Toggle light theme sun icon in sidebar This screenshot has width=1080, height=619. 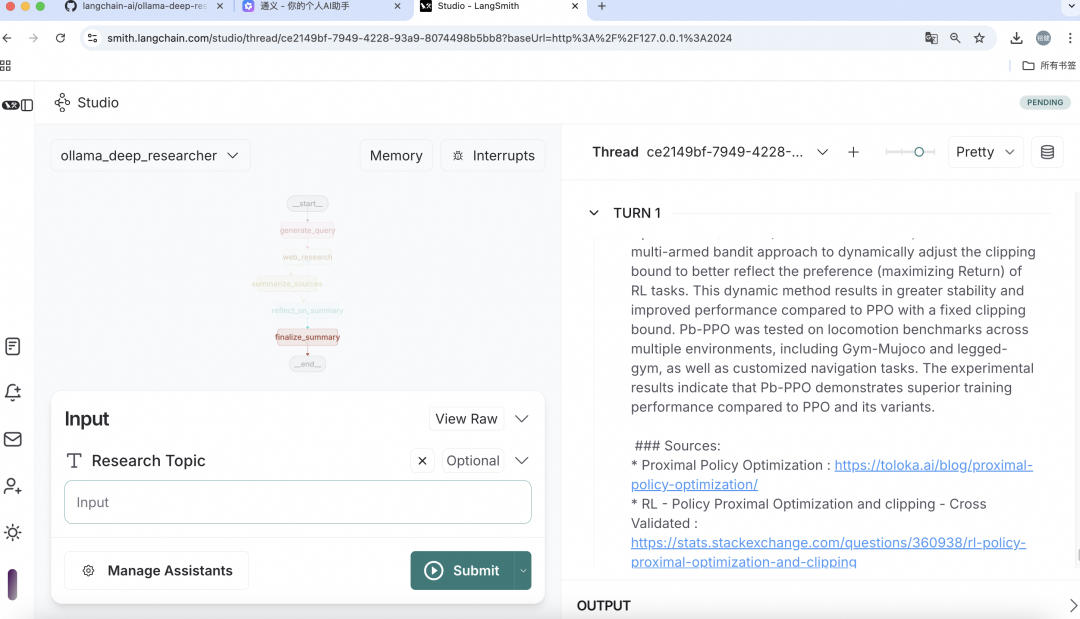click(x=12, y=532)
